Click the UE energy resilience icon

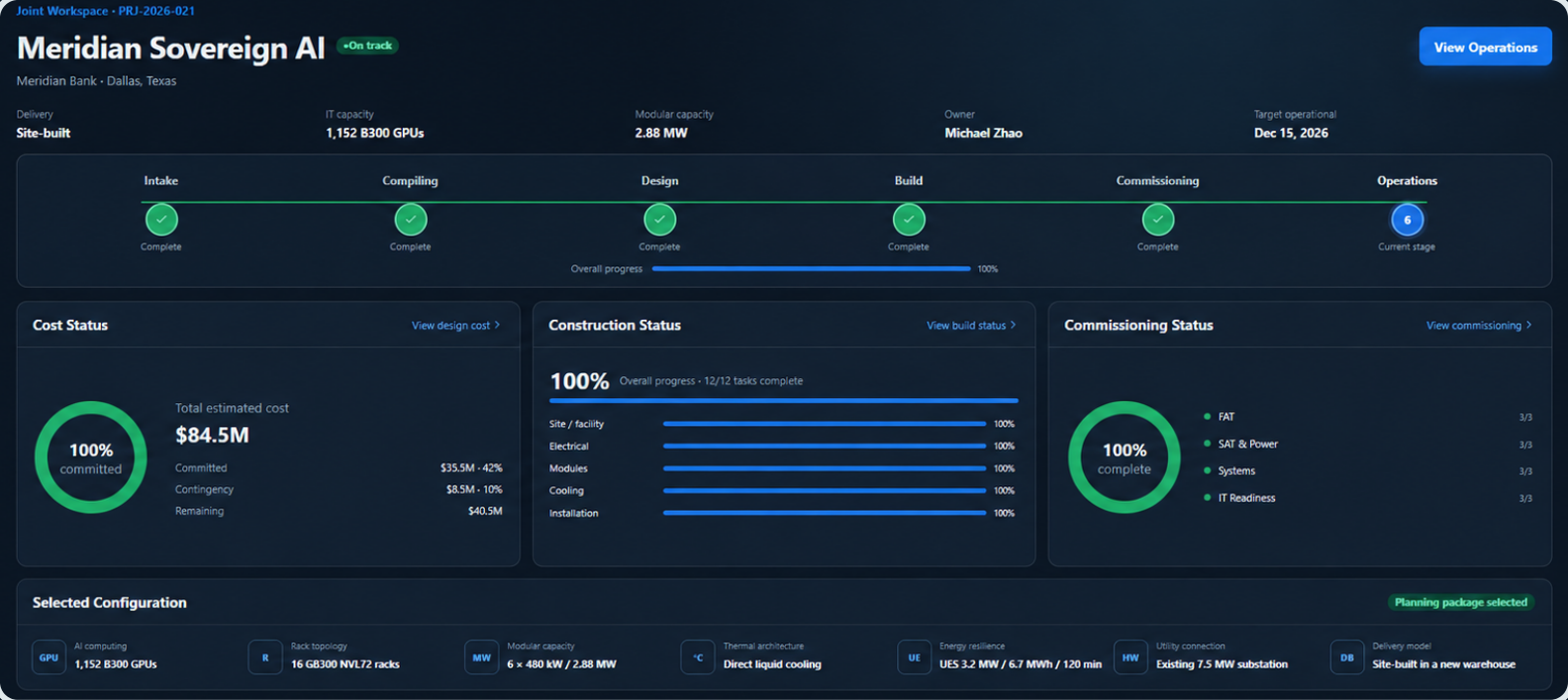click(915, 657)
